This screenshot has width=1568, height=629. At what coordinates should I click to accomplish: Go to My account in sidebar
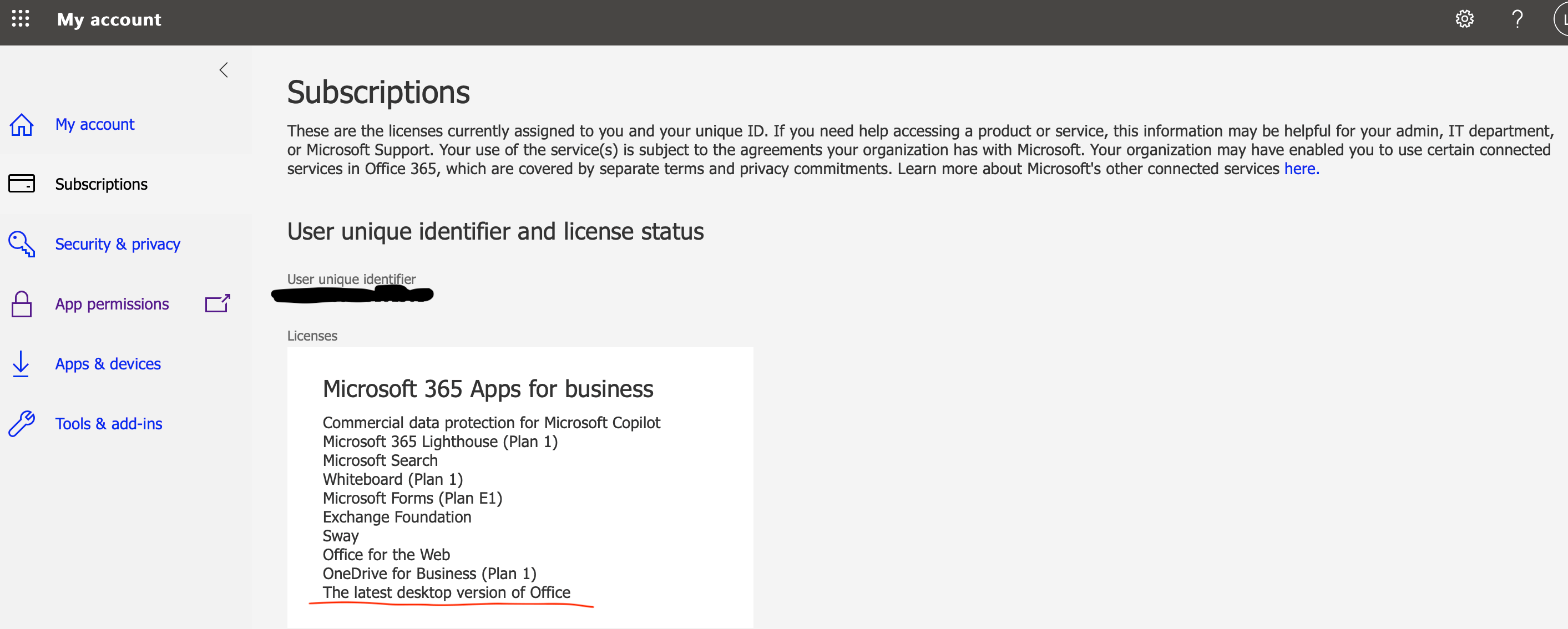pyautogui.click(x=94, y=124)
